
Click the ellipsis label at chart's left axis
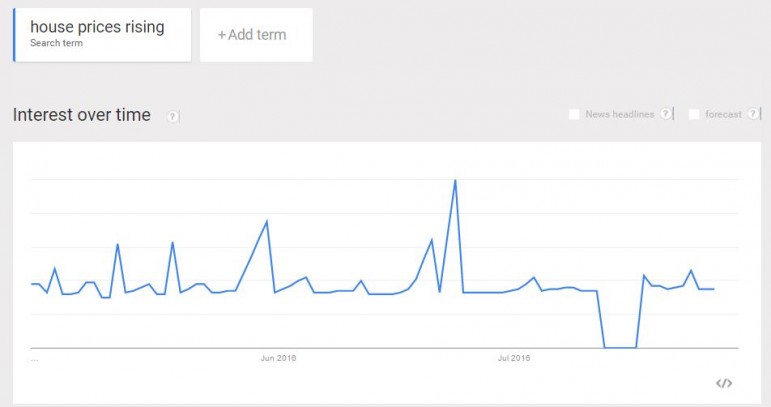[x=35, y=357]
